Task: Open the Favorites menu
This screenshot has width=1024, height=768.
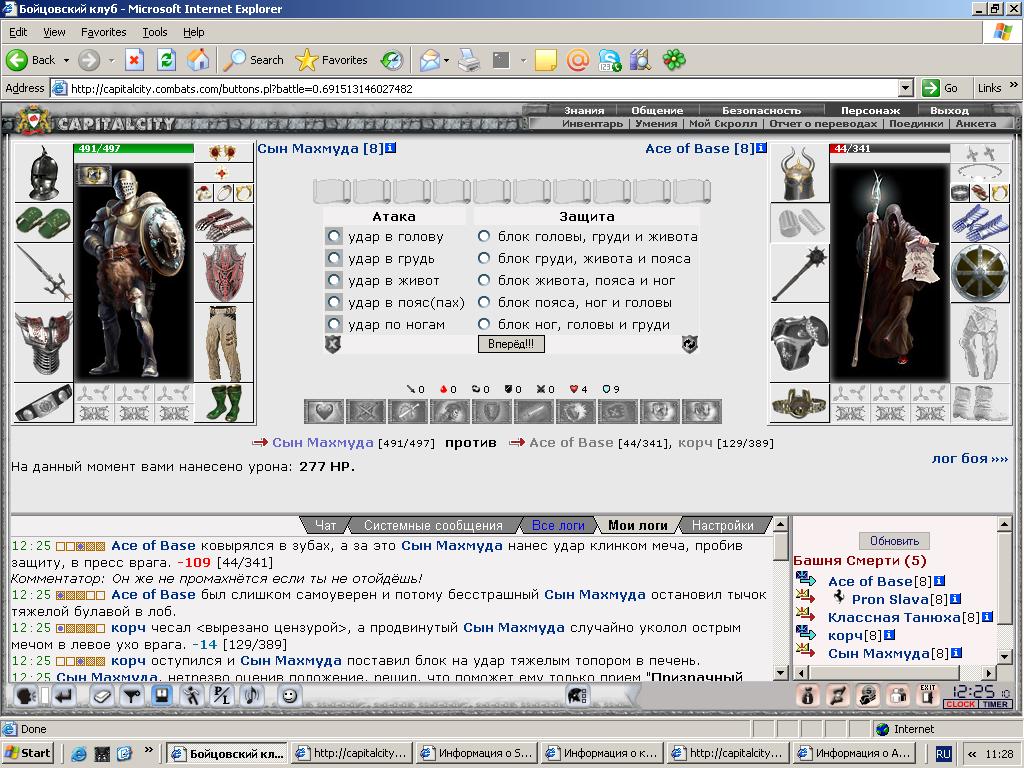Action: (103, 32)
